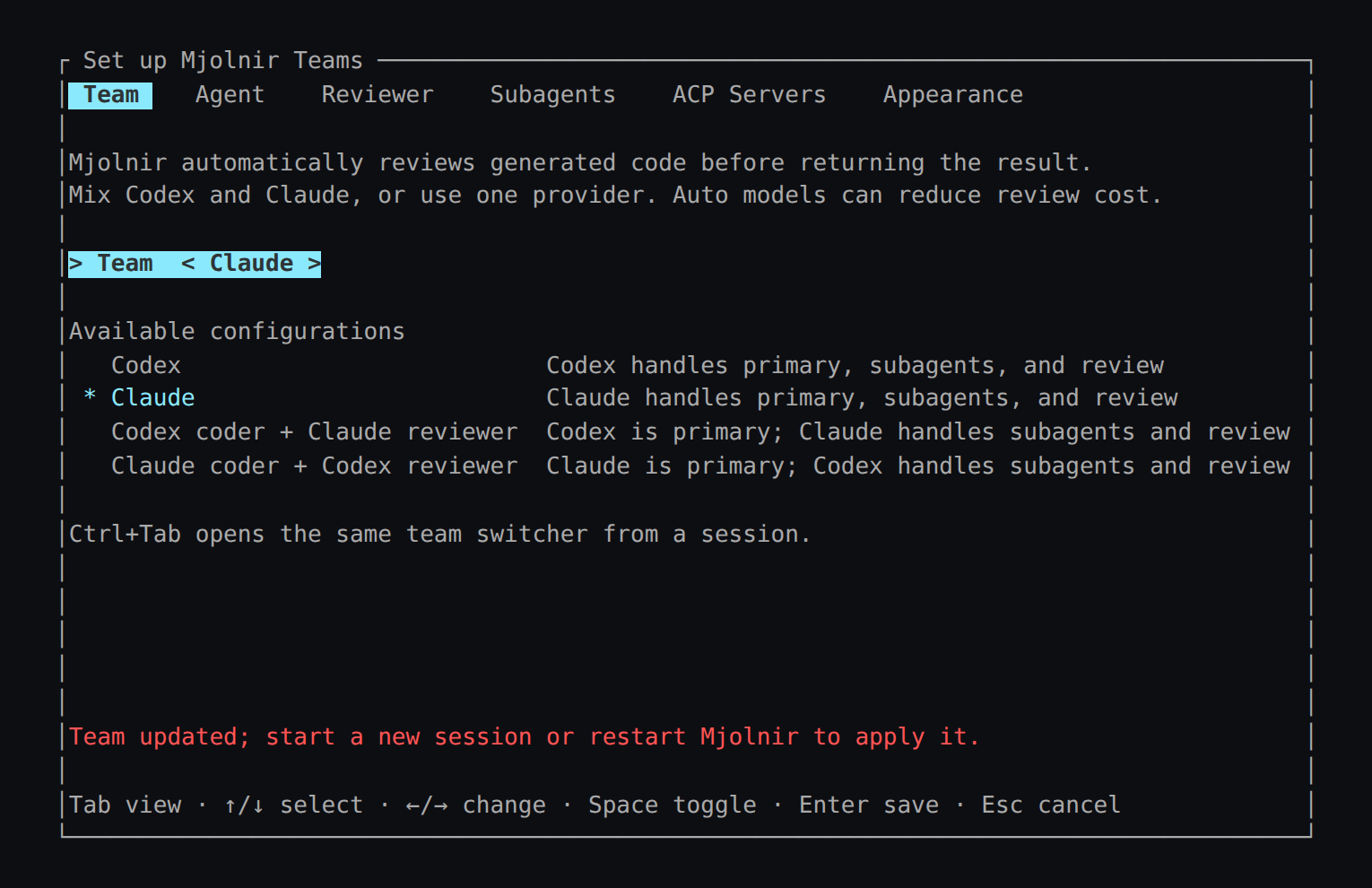
Task: Click the Tab view hint
Action: coord(126,805)
